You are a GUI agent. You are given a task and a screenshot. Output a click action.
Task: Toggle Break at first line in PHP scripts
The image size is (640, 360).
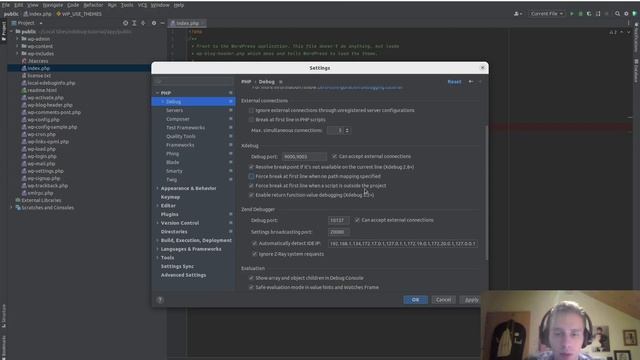pos(251,120)
